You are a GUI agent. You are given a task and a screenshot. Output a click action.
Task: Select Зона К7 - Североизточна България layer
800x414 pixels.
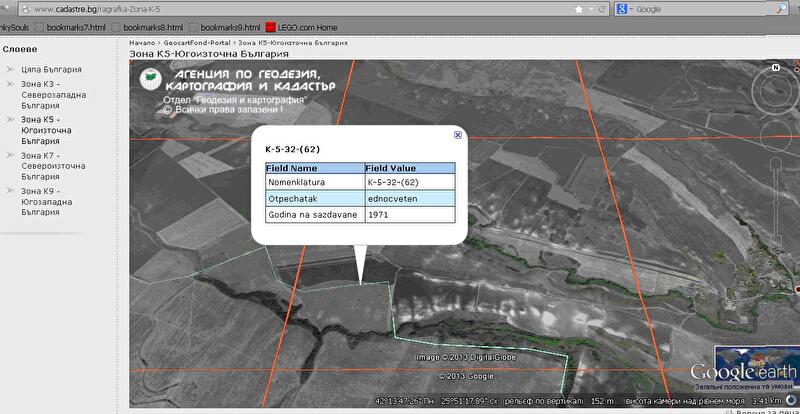pos(53,166)
